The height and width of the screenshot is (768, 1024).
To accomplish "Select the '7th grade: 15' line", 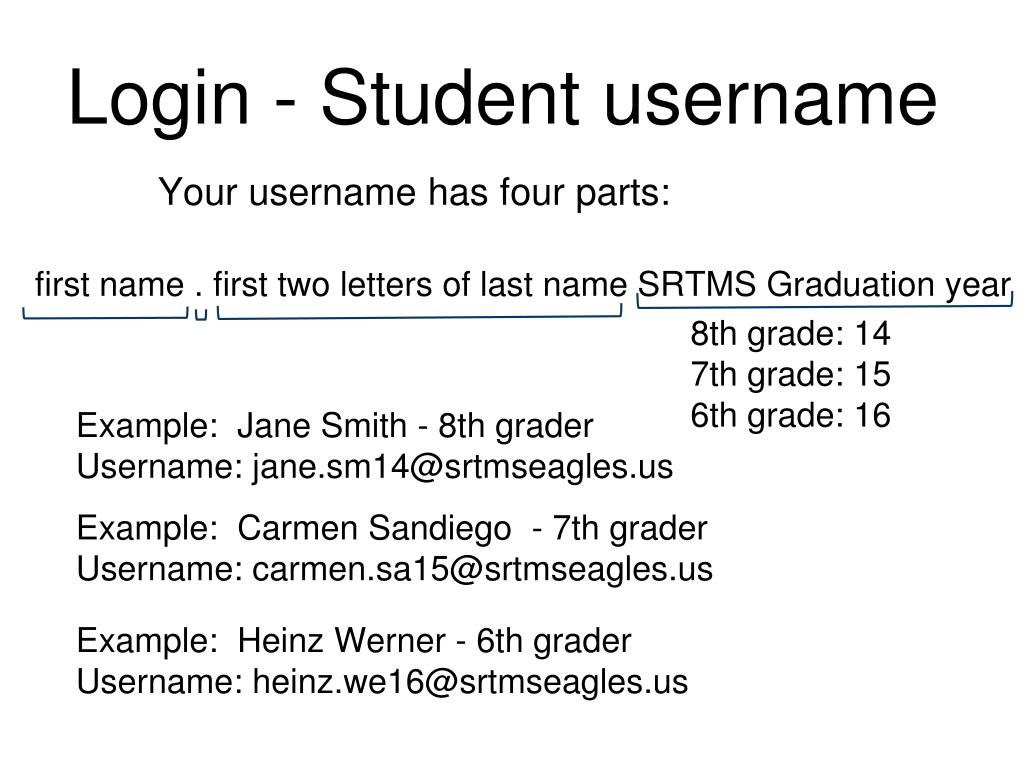I will pos(790,375).
